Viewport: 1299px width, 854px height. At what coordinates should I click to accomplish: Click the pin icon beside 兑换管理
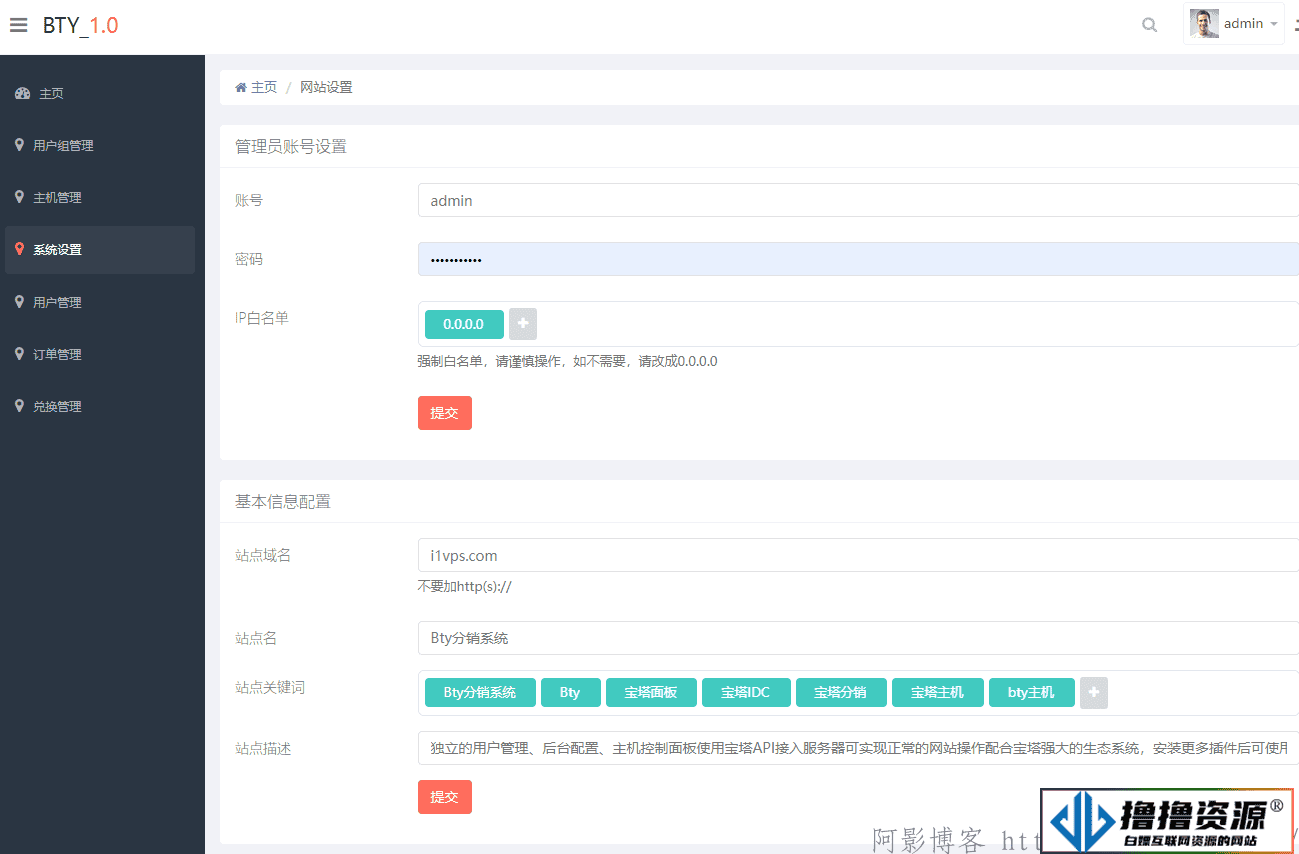[19, 406]
